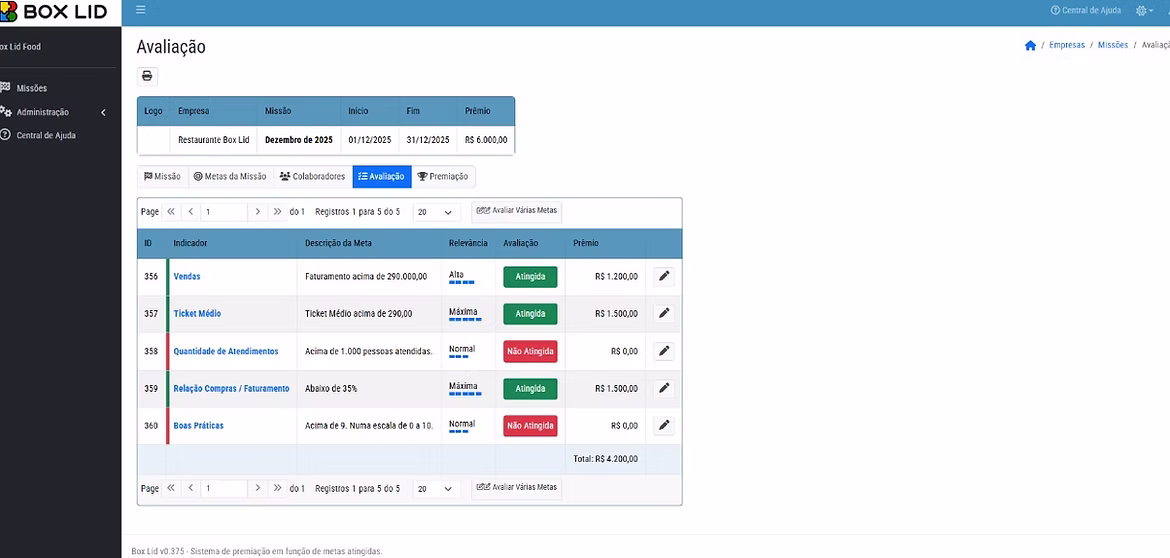Edit the Vendas goal with its pencil icon
The width and height of the screenshot is (1170, 558).
pyautogui.click(x=664, y=276)
